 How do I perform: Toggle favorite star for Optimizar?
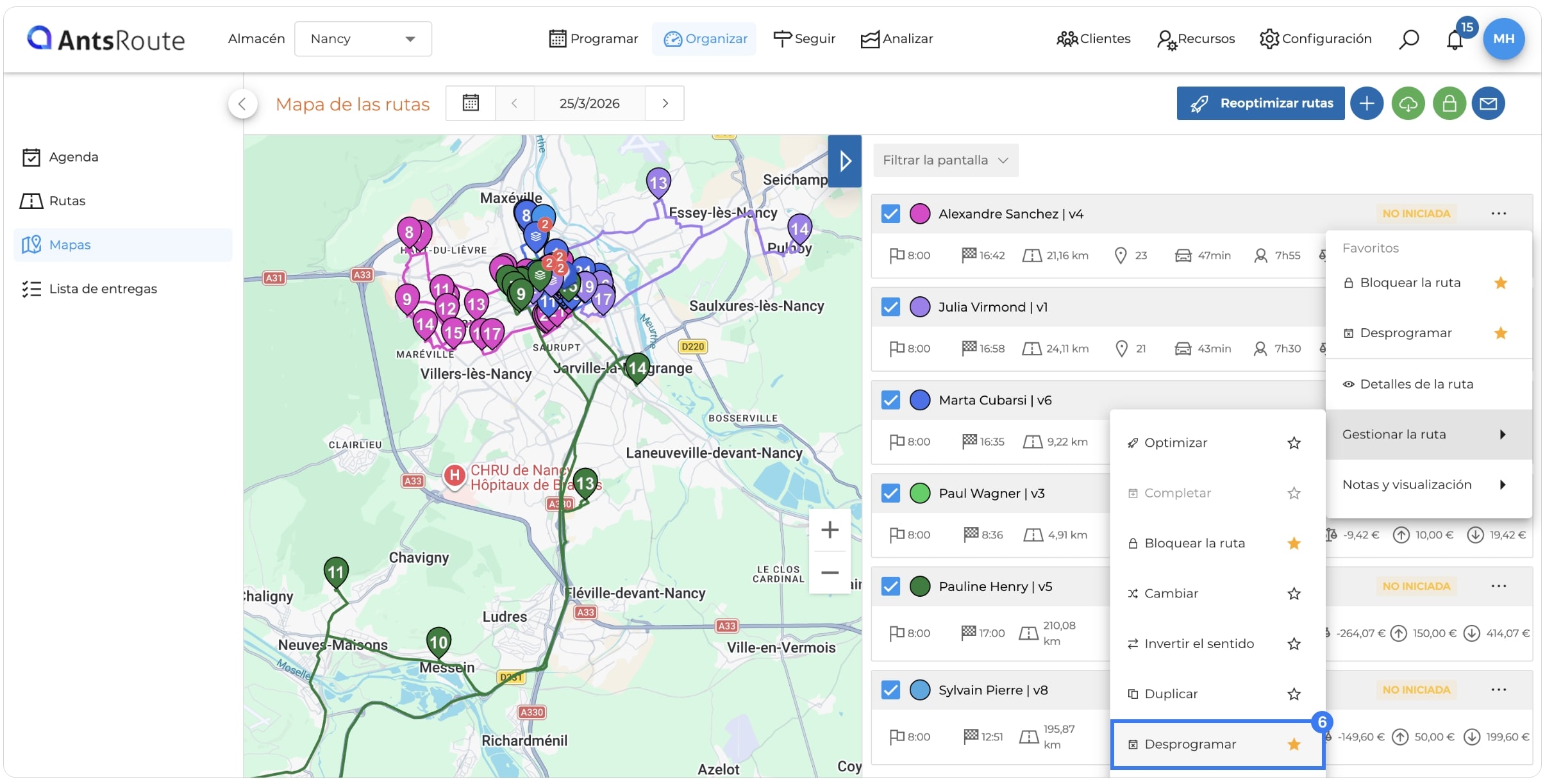click(x=1294, y=443)
